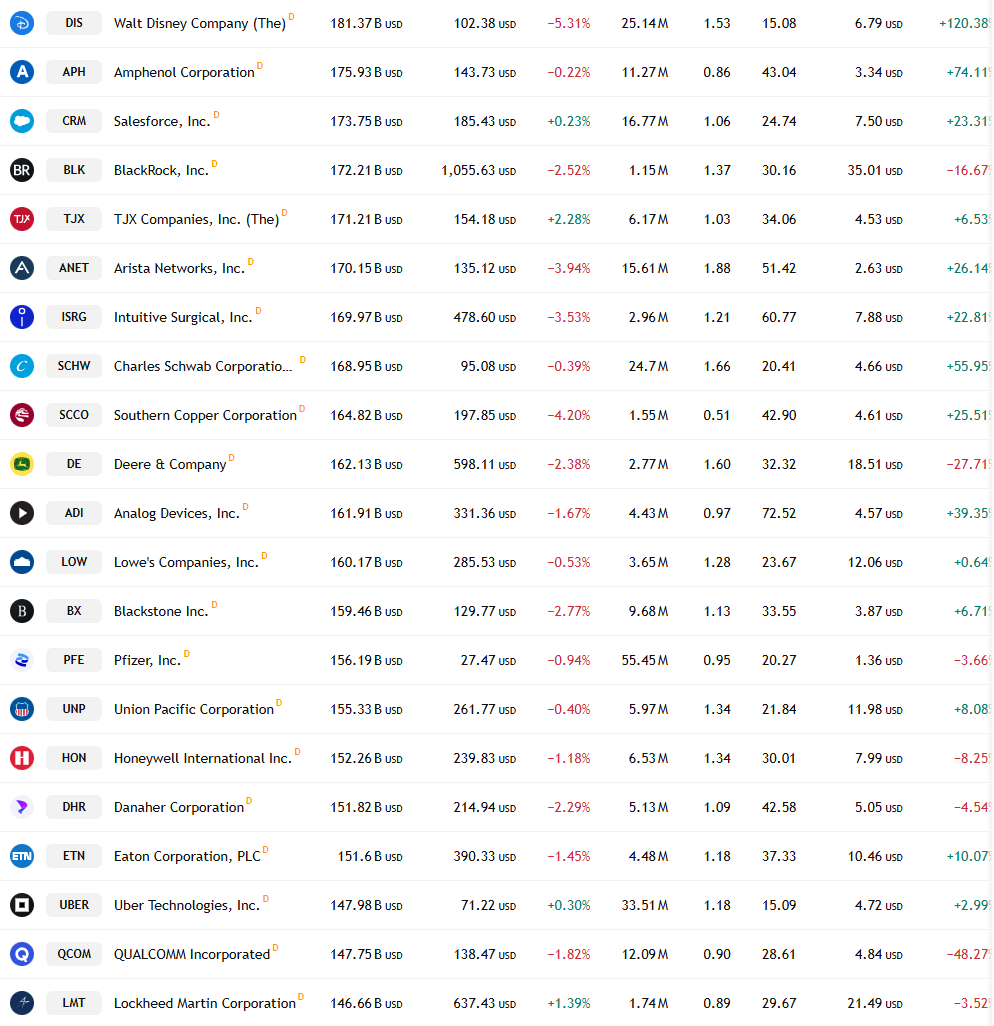Image resolution: width=994 pixels, height=1026 pixels.
Task: Open the ANET ticker badge
Action: (x=74, y=268)
